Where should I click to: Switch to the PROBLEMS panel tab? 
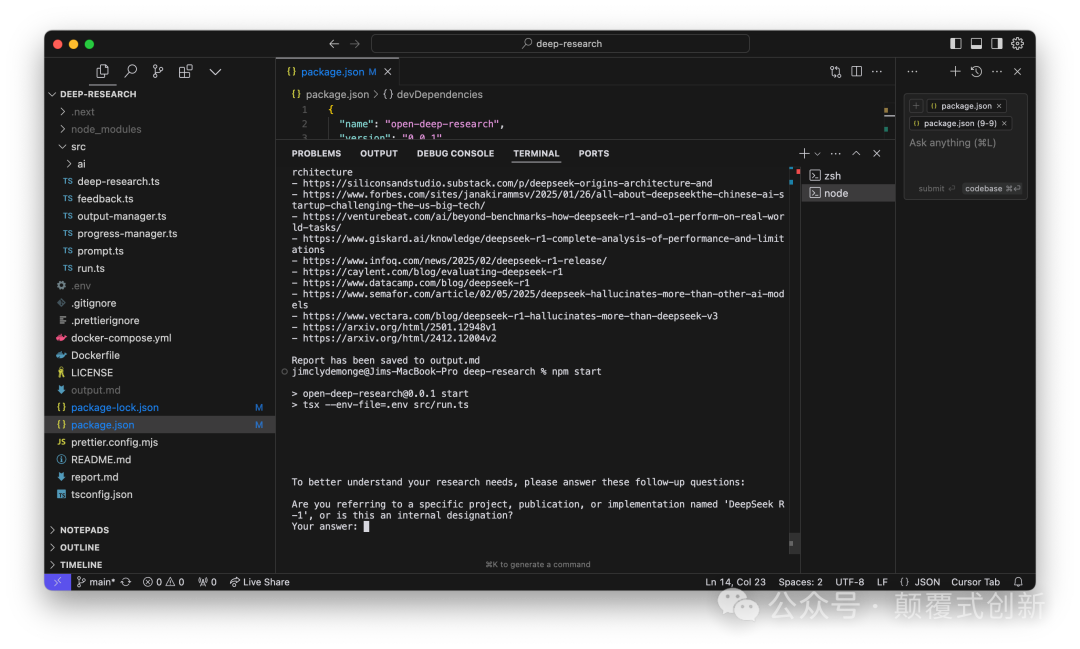316,154
